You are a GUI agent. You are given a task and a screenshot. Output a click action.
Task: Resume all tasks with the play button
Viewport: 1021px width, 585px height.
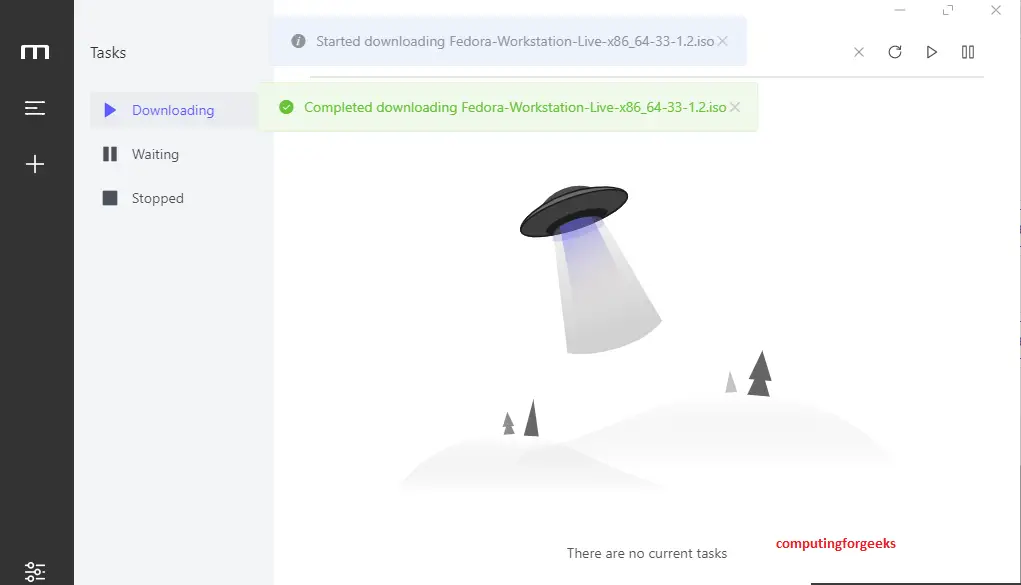pyautogui.click(x=931, y=52)
